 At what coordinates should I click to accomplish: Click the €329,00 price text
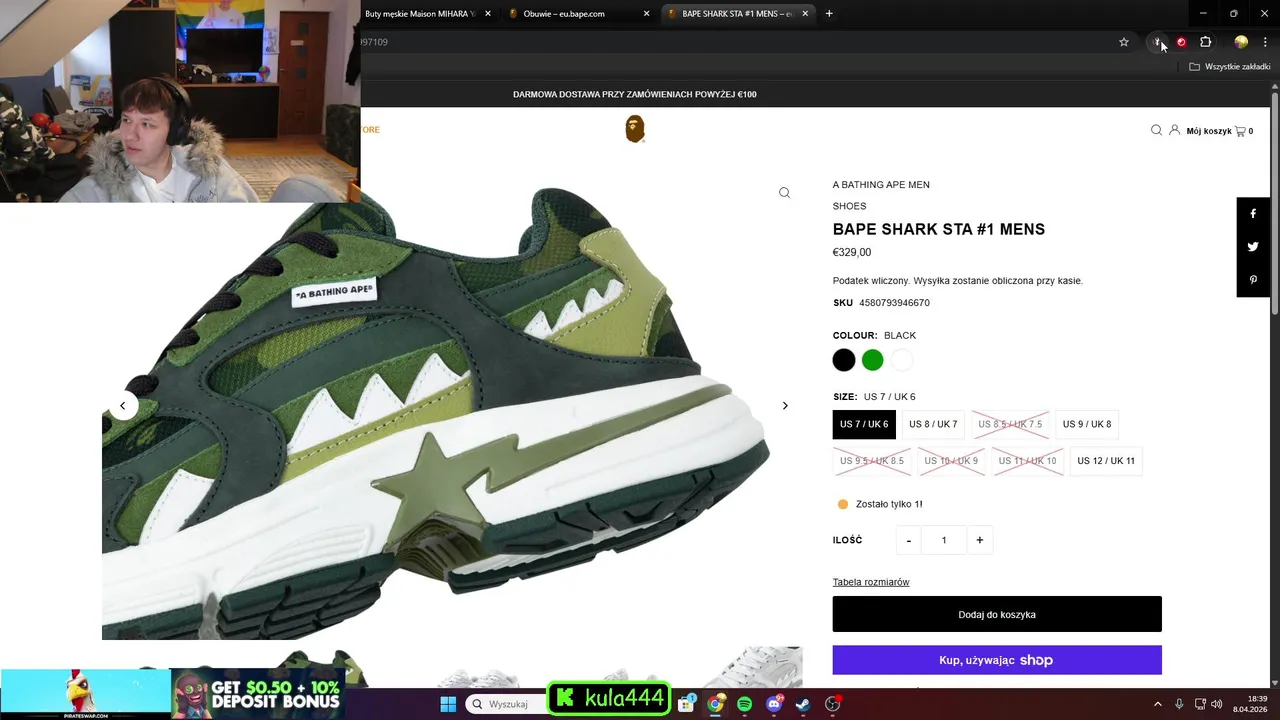tap(852, 252)
